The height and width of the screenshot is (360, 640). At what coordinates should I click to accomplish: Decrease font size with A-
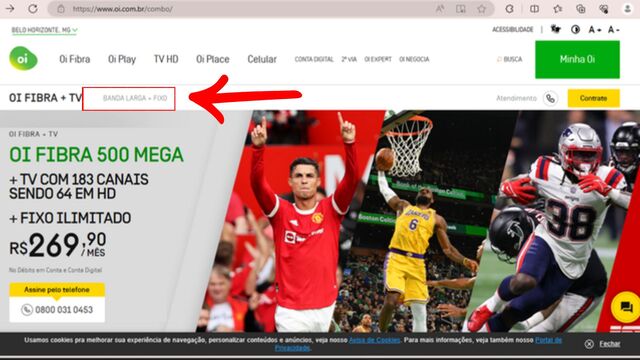(613, 29)
